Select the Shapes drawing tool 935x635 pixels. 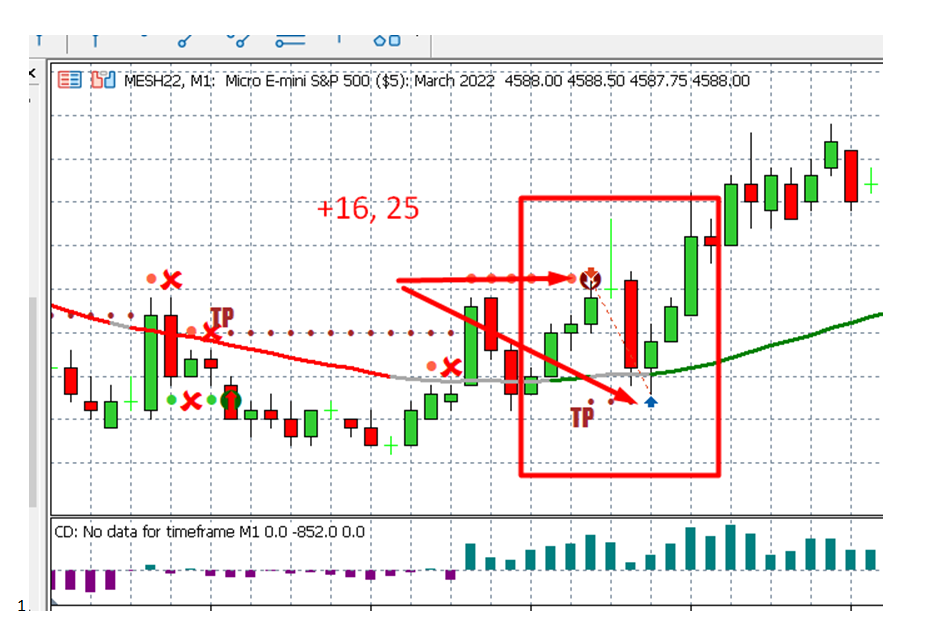386,41
